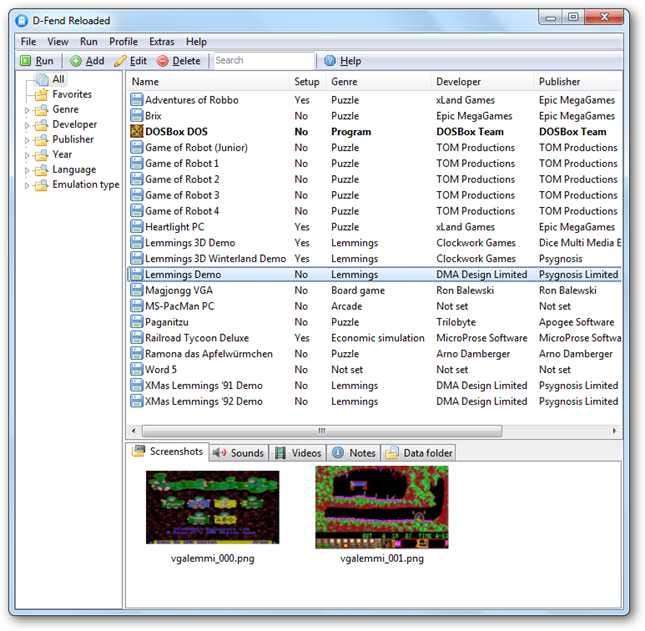Viewport: 645px width, 631px height.
Task: Open the Data folder tab
Action: (418, 453)
